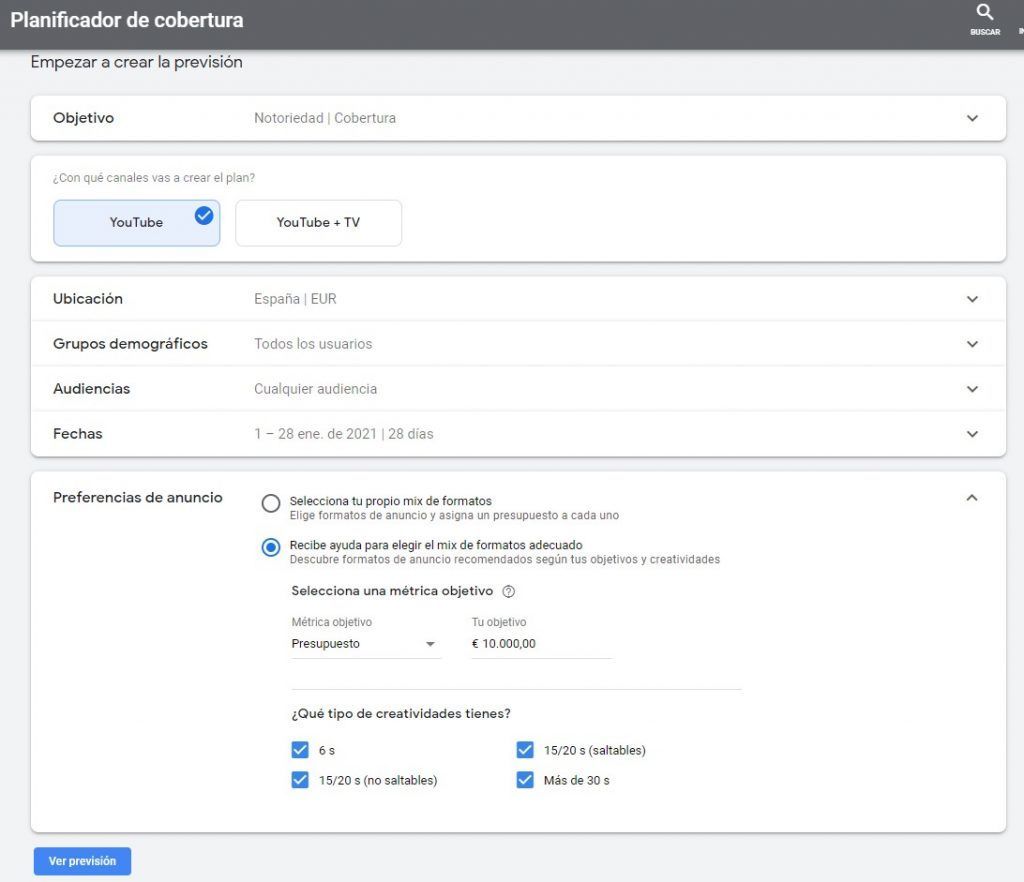This screenshot has height=882, width=1024.
Task: Click '¿Qué tipo de creatividades tienes?' heading
Action: tap(401, 714)
